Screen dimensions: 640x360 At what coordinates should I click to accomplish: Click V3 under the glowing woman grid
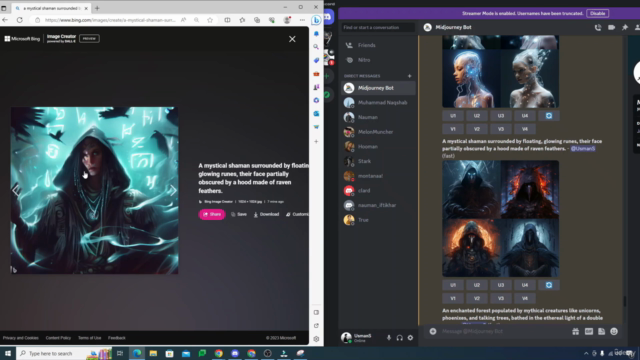[501, 129]
